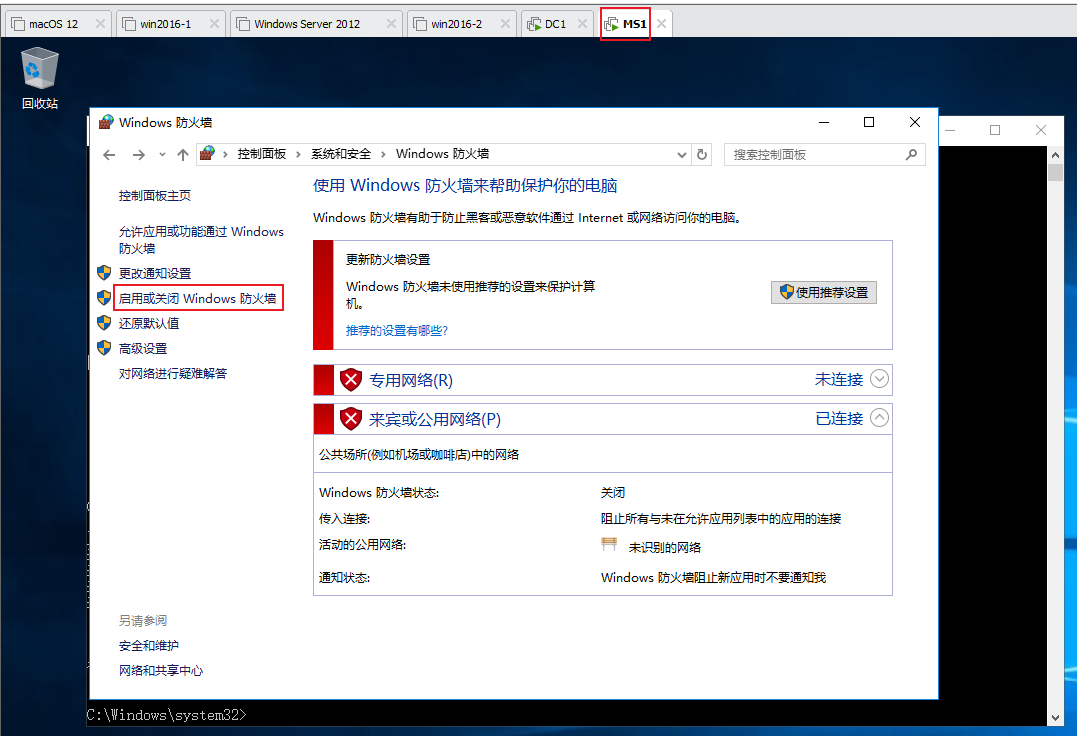1077x736 pixels.
Task: Open 控制面板主页 link
Action: tap(155, 196)
